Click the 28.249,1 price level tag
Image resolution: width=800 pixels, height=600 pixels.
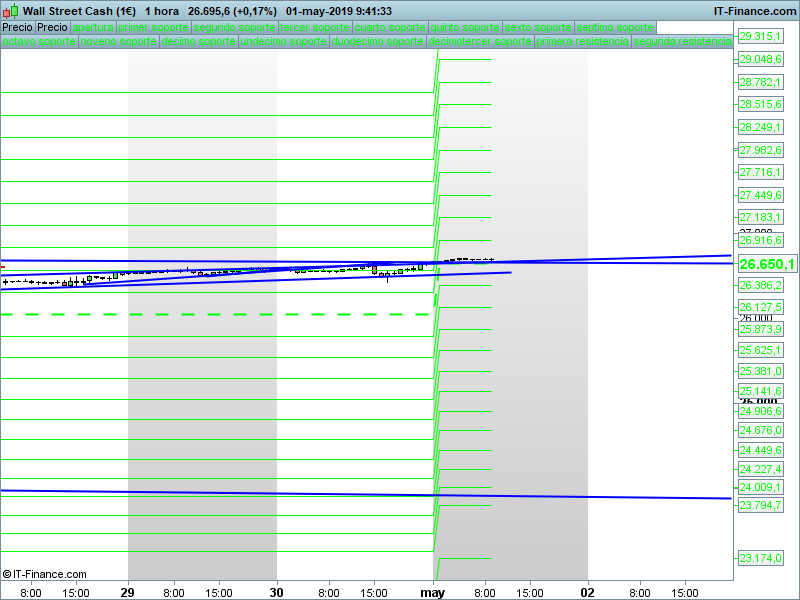tap(760, 127)
